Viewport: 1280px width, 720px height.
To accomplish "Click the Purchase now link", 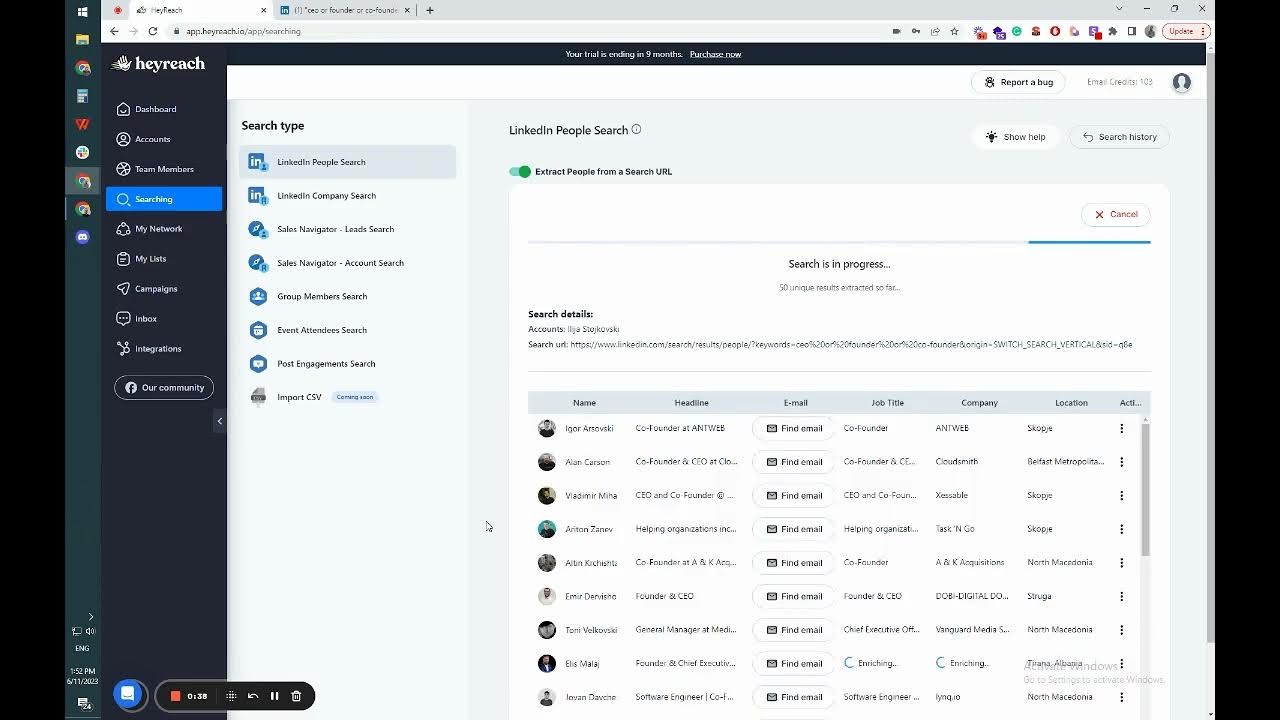I will click(715, 54).
